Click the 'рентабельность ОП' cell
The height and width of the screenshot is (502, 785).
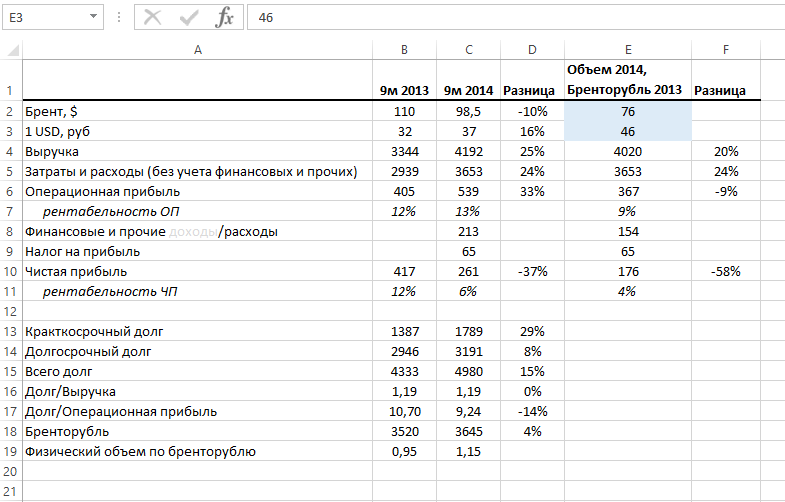[x=198, y=211]
